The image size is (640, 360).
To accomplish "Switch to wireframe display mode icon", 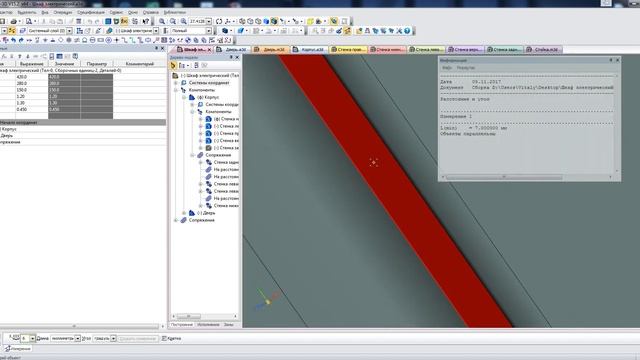I will (242, 21).
